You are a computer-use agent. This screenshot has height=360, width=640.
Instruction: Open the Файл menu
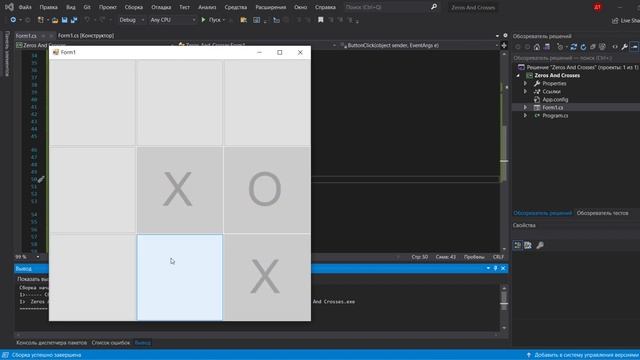(25, 7)
